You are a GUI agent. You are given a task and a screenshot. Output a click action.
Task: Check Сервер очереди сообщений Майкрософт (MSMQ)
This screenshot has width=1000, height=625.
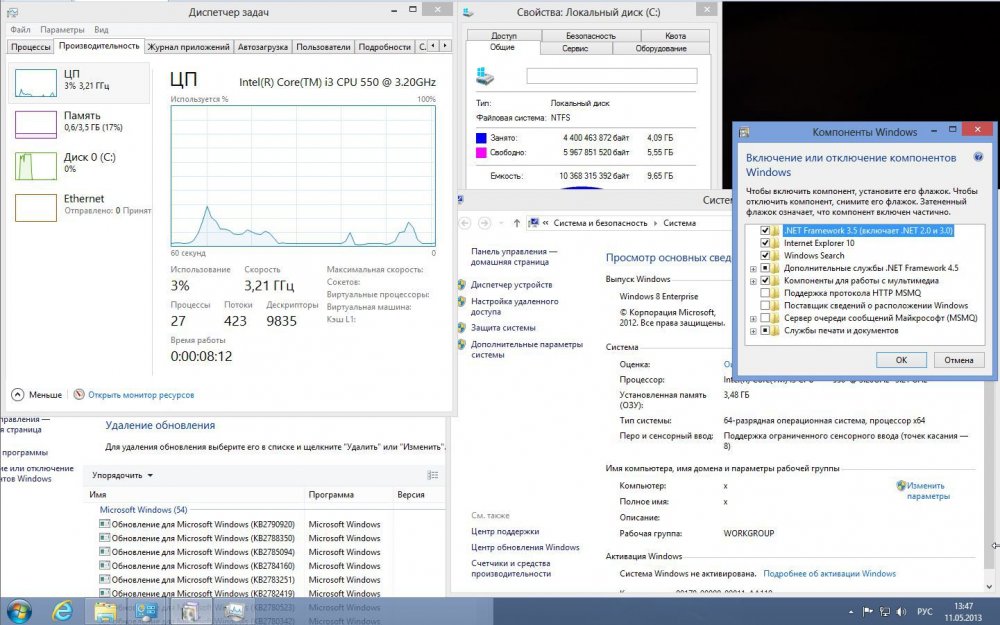click(765, 318)
